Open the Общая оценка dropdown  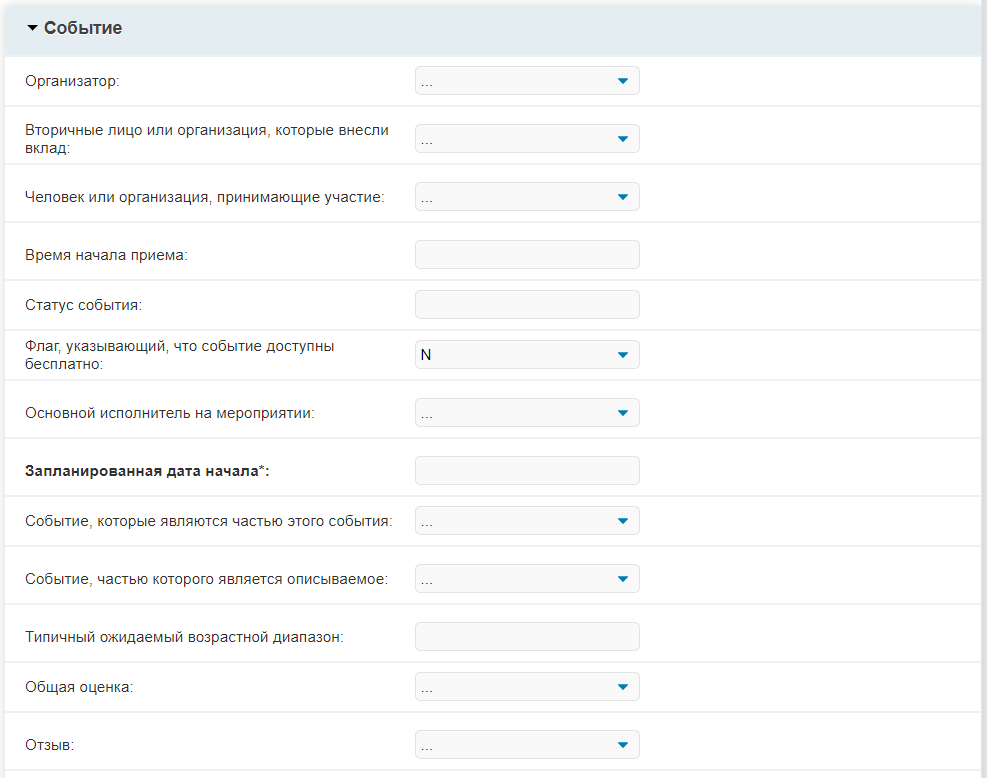[527, 687]
